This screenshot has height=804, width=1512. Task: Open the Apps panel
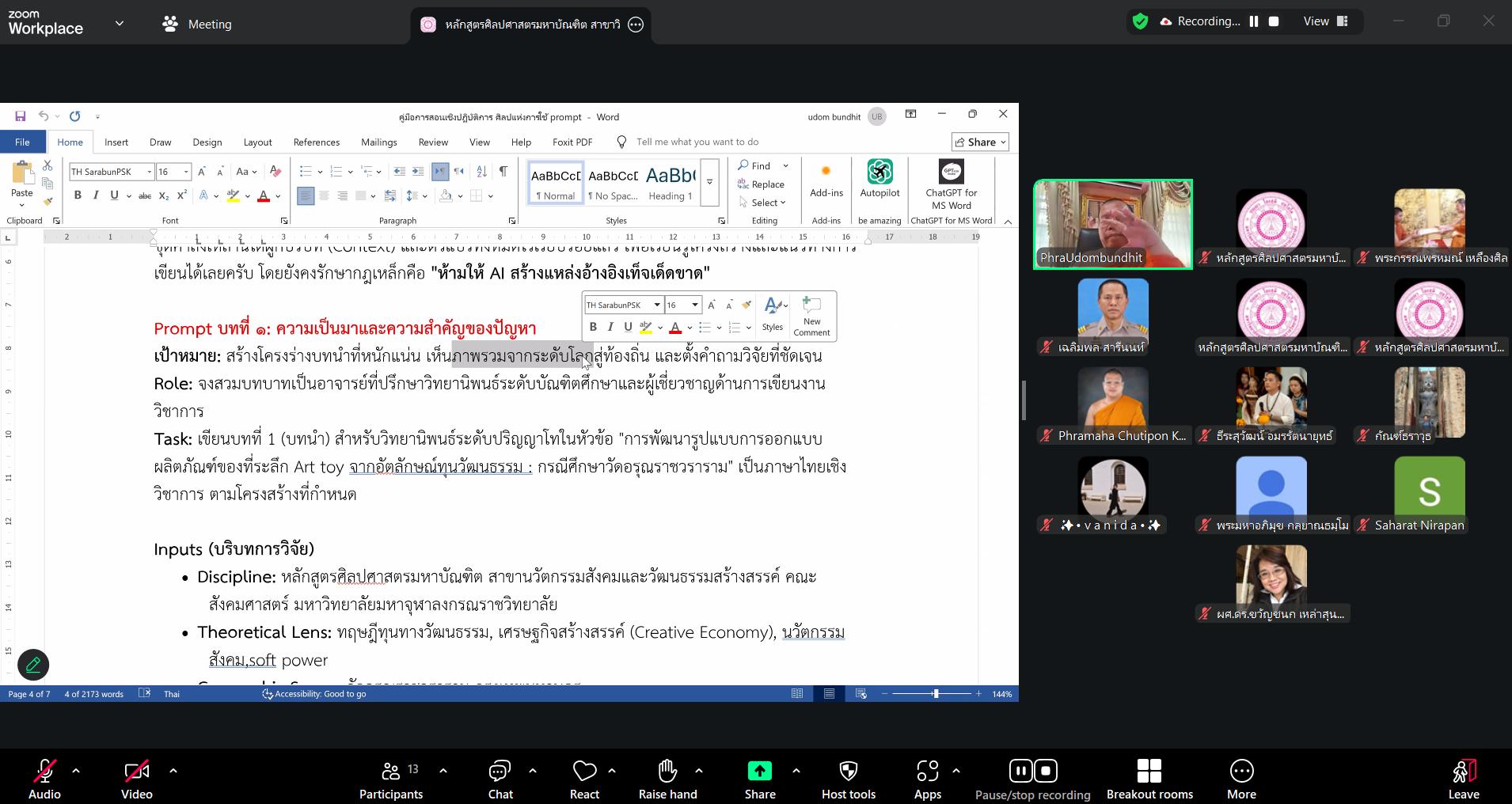(x=927, y=772)
